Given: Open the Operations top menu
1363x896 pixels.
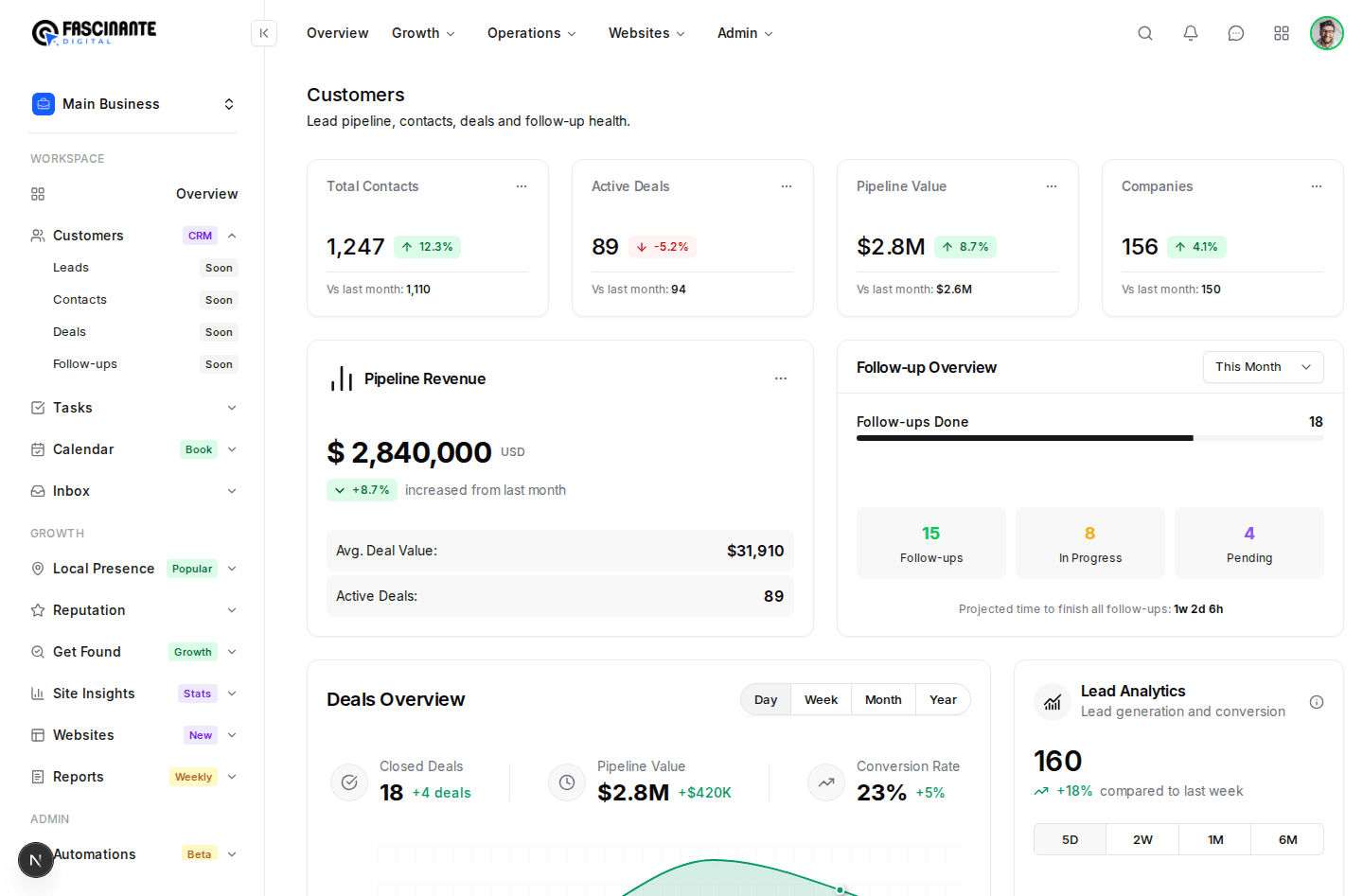Looking at the screenshot, I should [532, 33].
